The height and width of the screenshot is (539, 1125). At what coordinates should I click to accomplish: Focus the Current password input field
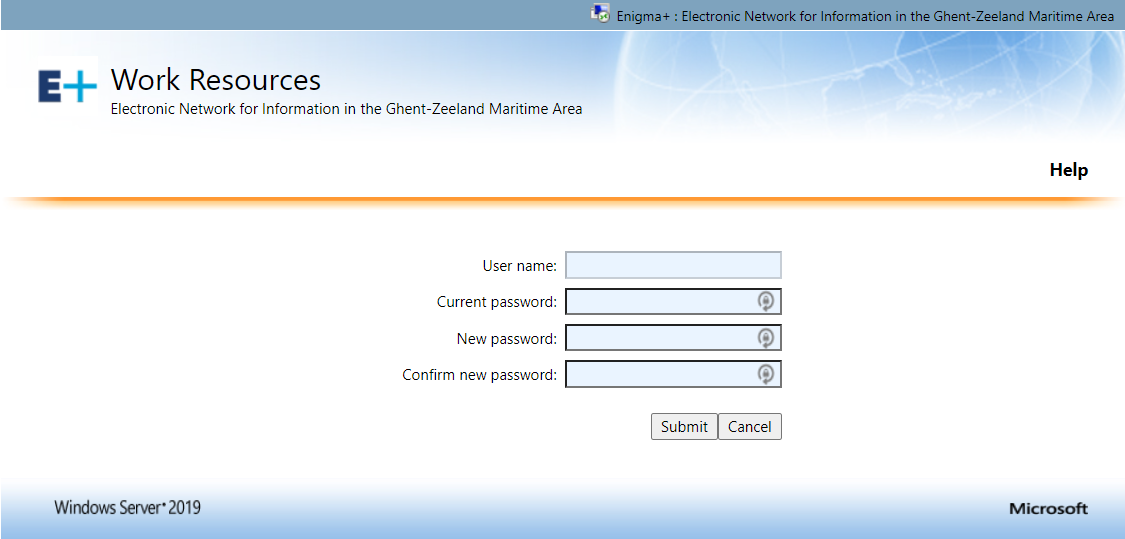(x=660, y=302)
